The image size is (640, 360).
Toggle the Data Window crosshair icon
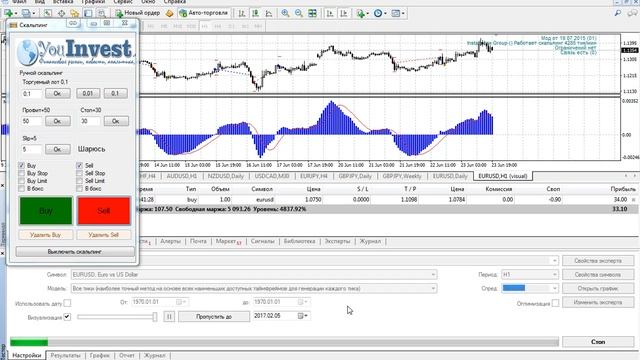tap(61, 13)
